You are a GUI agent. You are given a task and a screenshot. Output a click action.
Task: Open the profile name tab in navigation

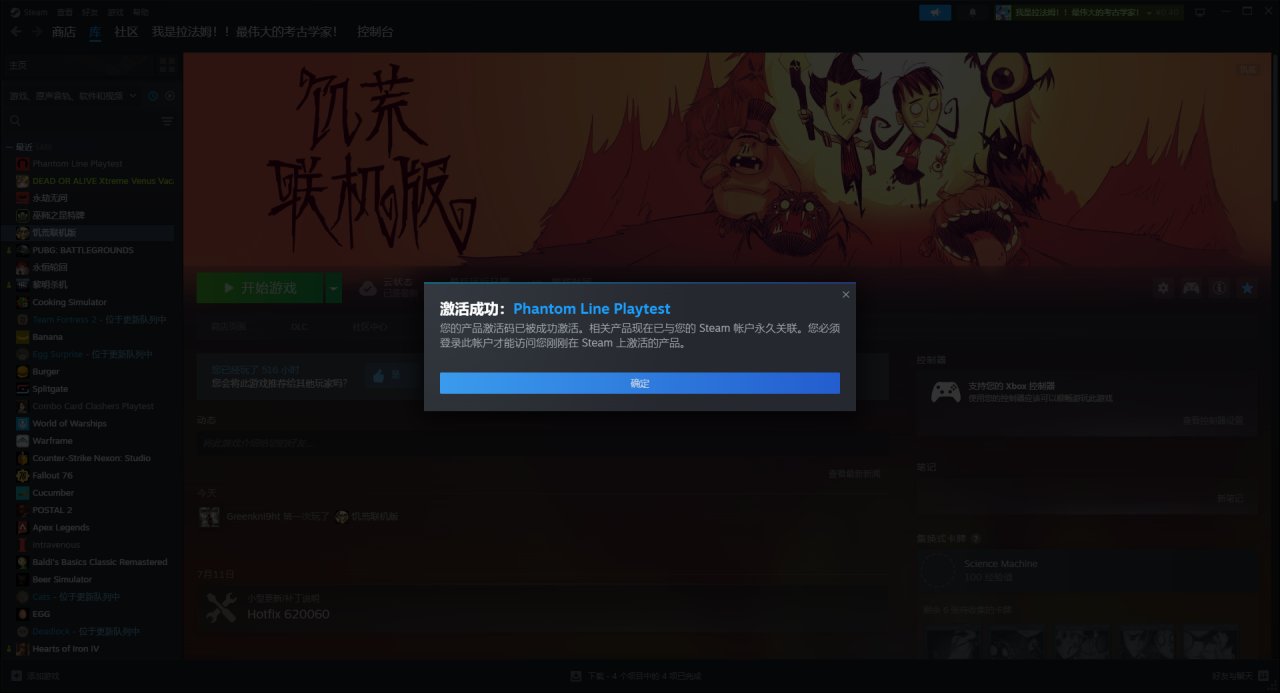point(245,32)
